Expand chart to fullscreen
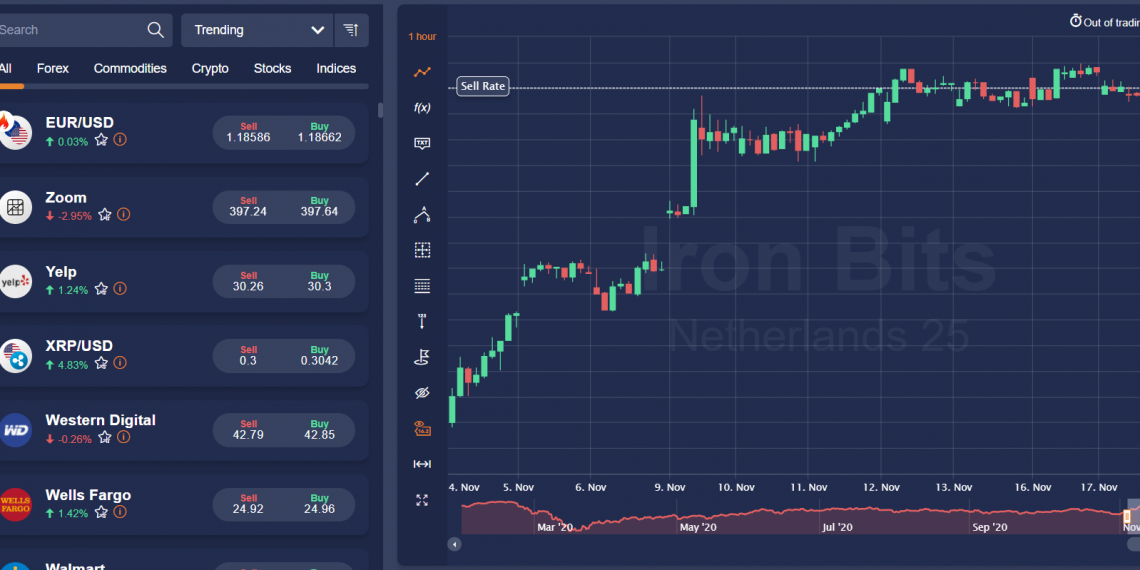 [x=422, y=500]
